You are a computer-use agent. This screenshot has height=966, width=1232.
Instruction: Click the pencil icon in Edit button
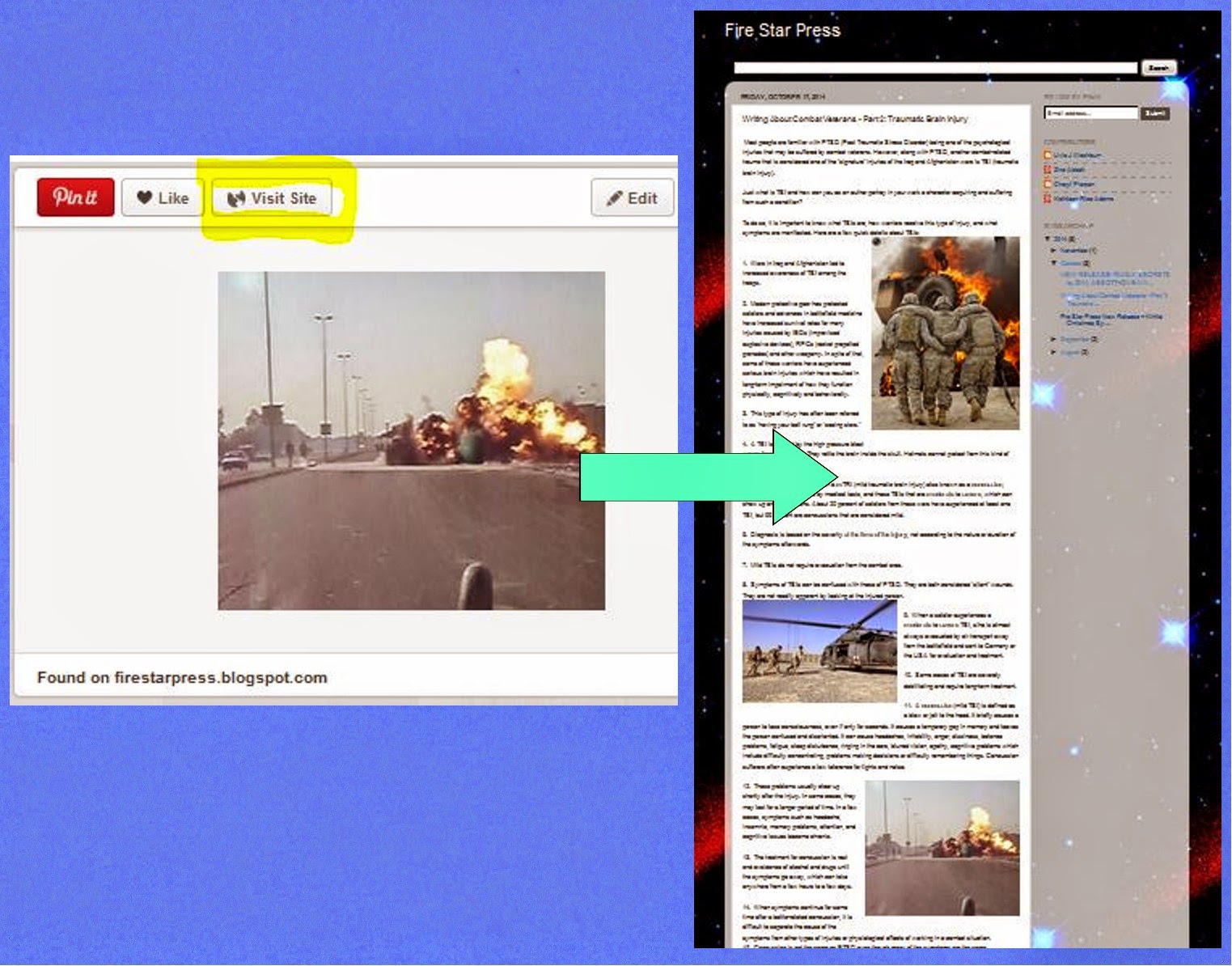click(x=614, y=198)
